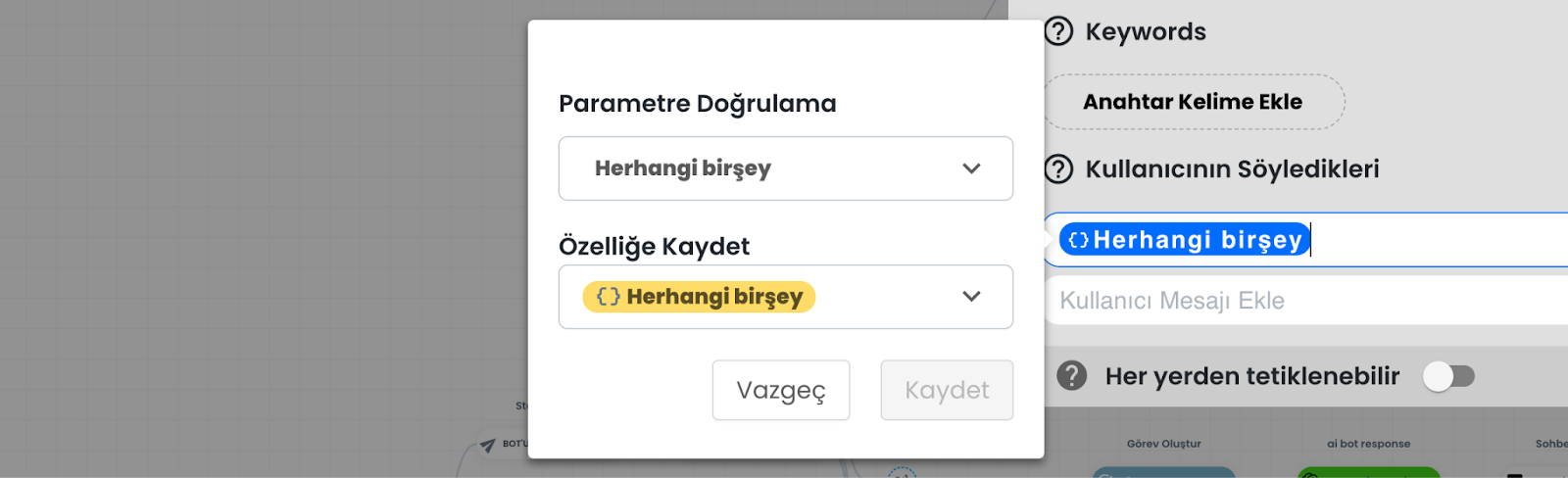
Task: Click the Görev Oluştur node label
Action: [x=1163, y=444]
